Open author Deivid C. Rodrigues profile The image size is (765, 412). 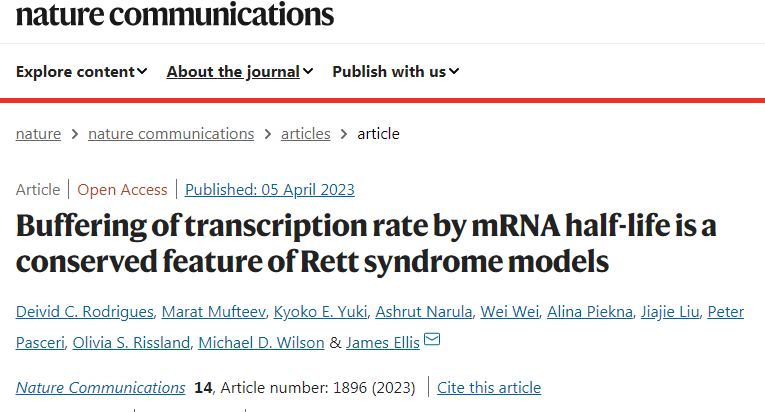[87, 312]
